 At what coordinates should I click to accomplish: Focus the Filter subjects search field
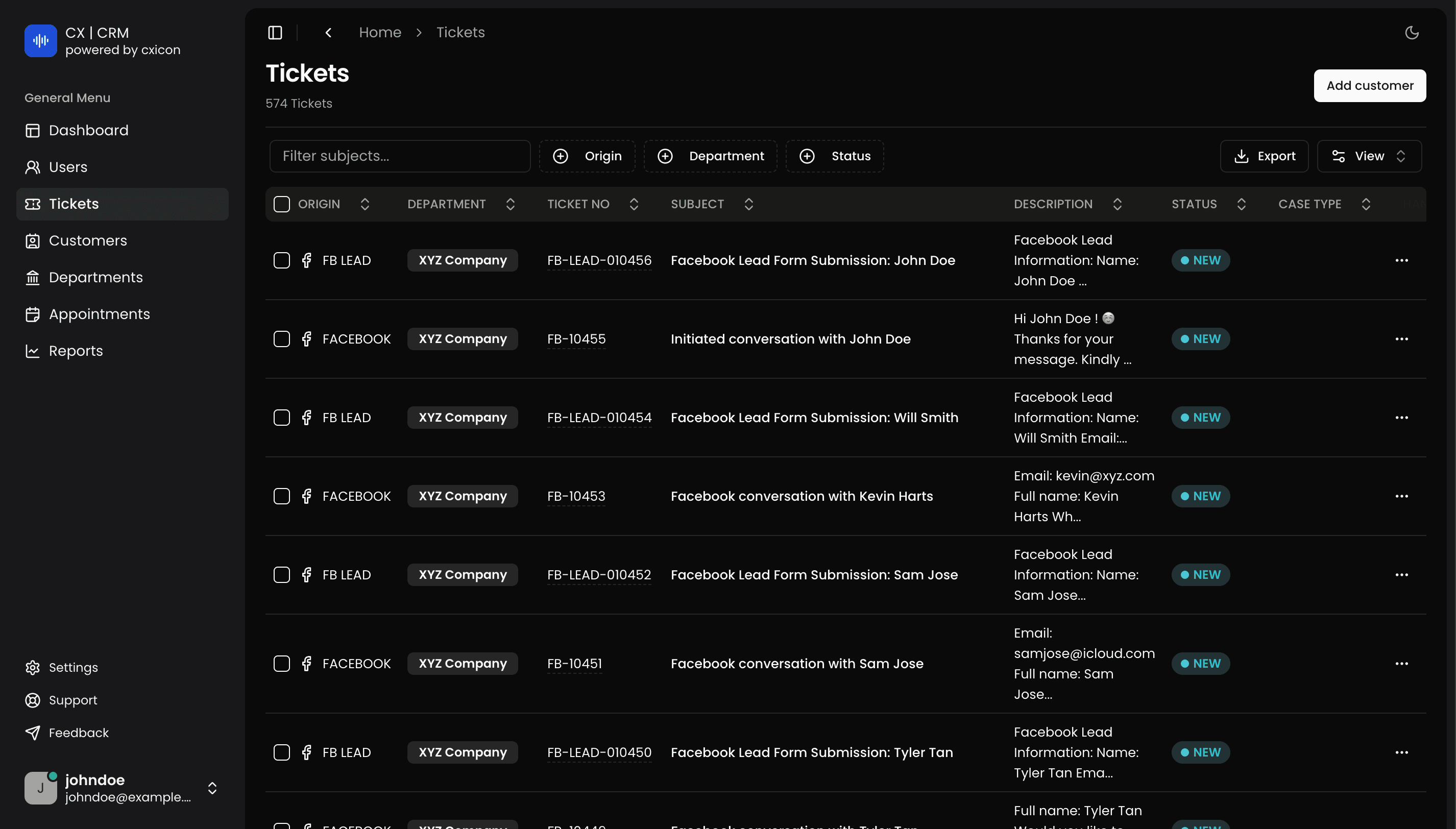400,156
